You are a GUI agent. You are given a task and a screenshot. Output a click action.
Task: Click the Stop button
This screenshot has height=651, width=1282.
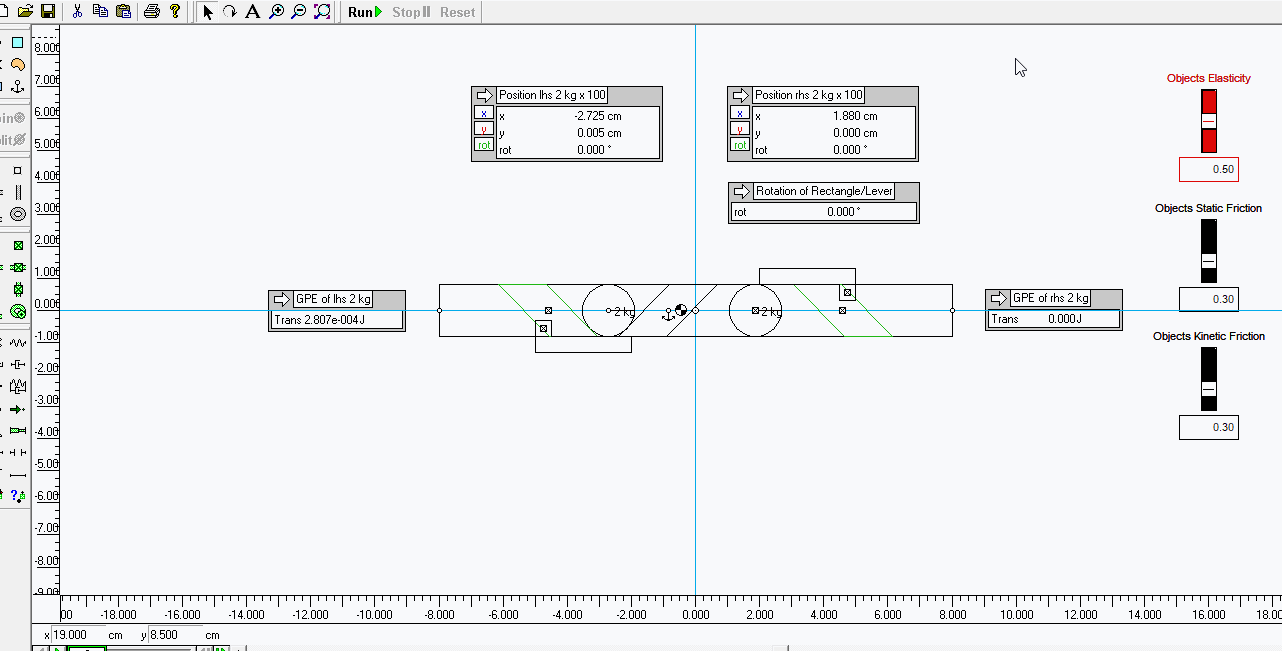tap(411, 12)
